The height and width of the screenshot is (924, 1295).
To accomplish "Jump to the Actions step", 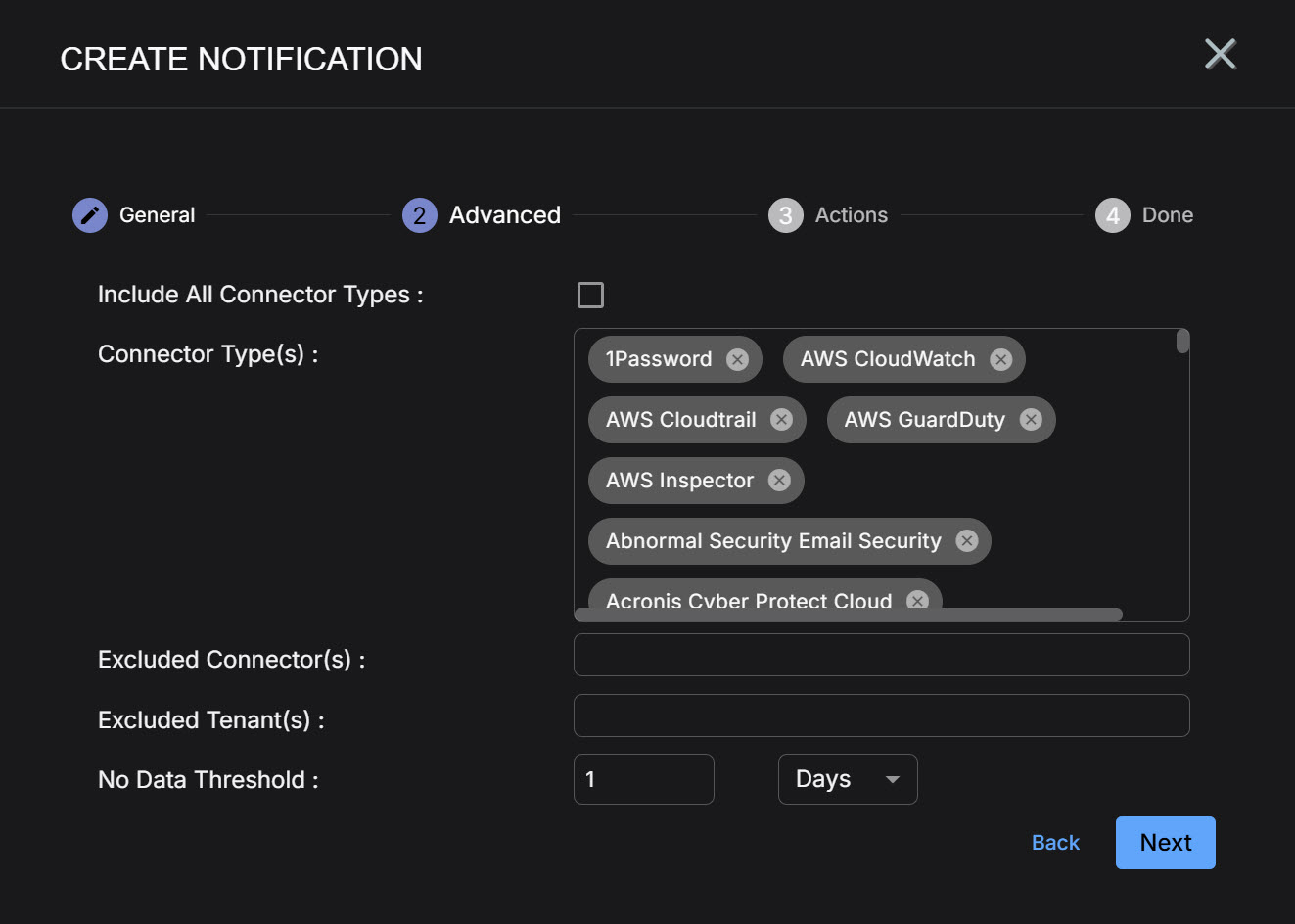I will 785,215.
